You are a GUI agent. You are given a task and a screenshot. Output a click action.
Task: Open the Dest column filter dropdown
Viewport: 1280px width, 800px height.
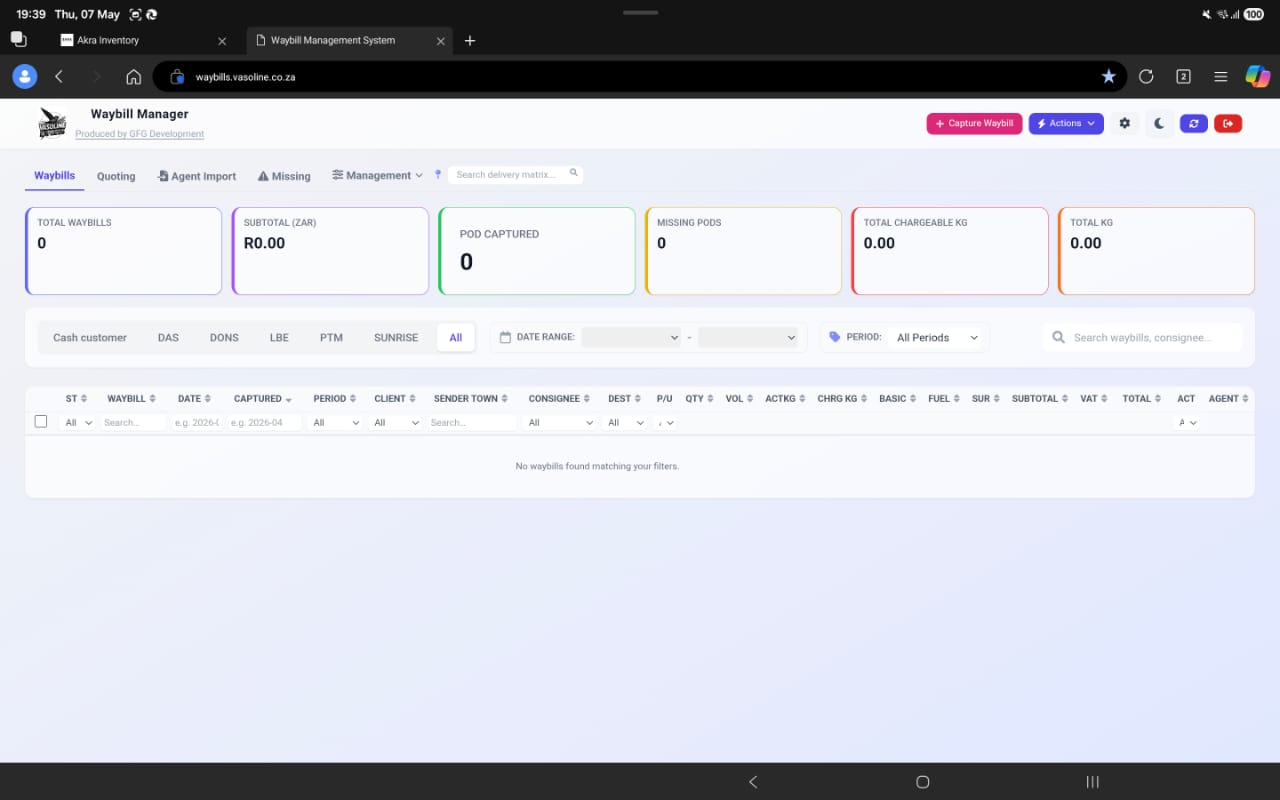tap(625, 423)
